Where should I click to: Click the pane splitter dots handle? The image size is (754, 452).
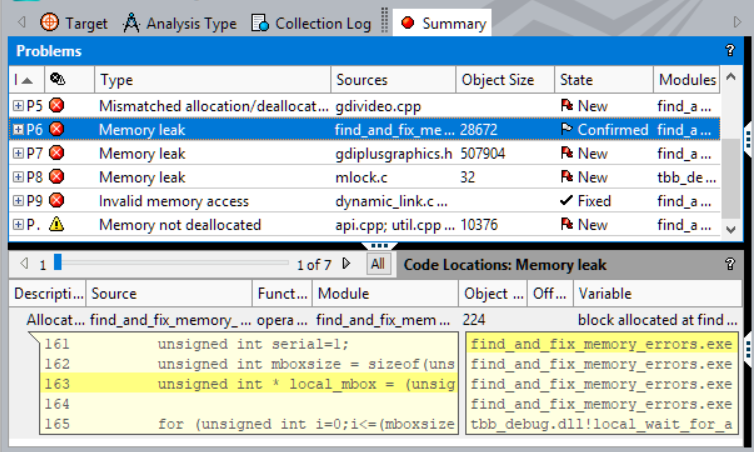[x=379, y=246]
